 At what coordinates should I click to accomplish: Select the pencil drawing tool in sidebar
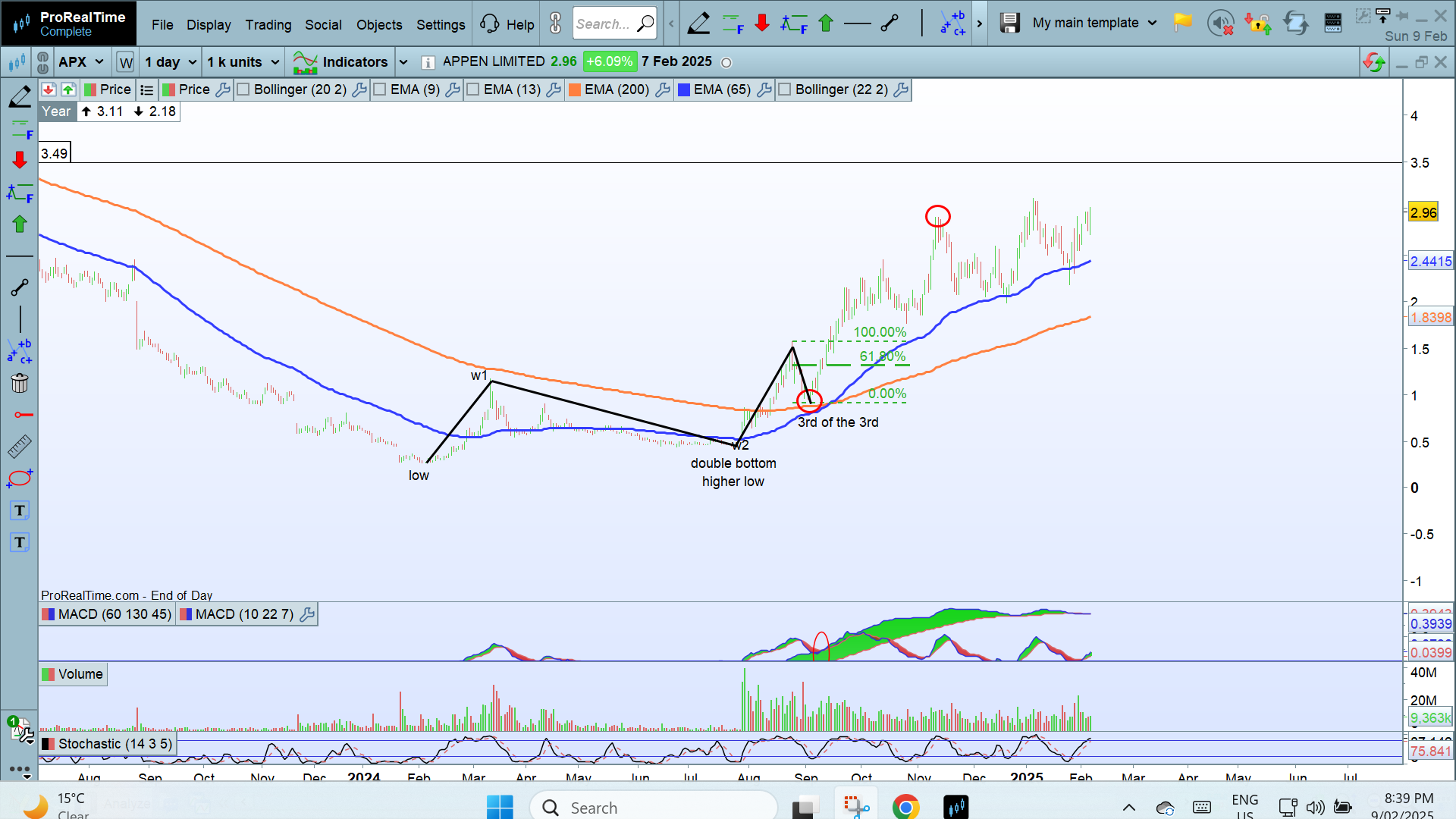20,97
